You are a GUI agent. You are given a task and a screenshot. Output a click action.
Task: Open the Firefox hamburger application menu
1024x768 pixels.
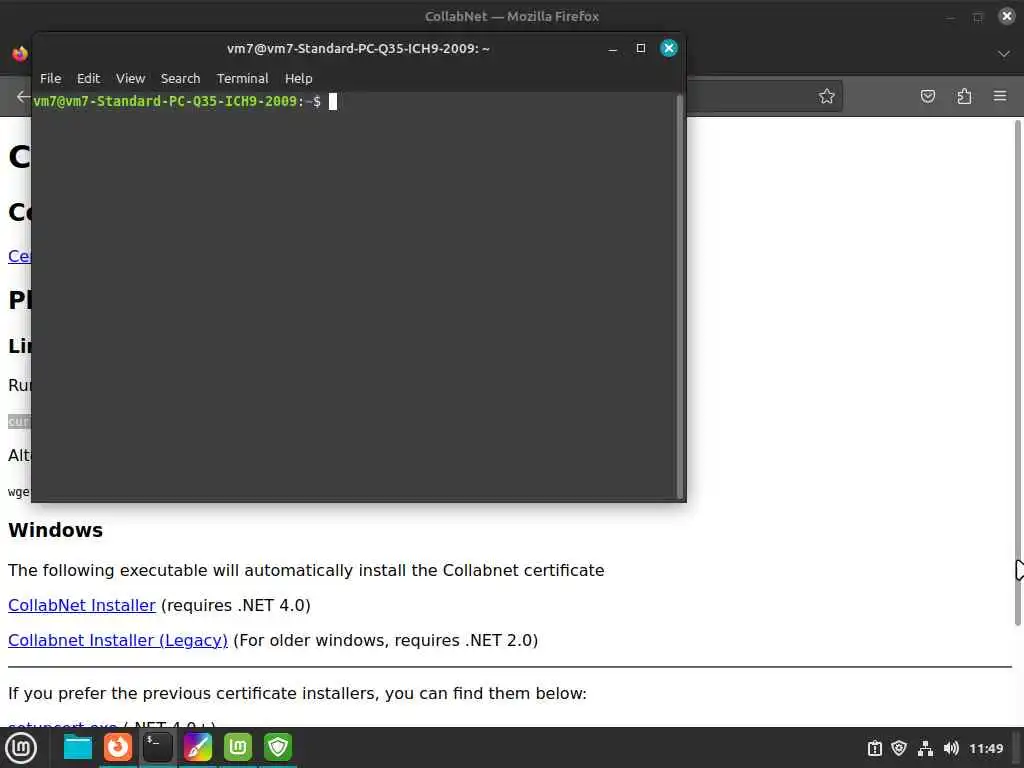click(1000, 96)
